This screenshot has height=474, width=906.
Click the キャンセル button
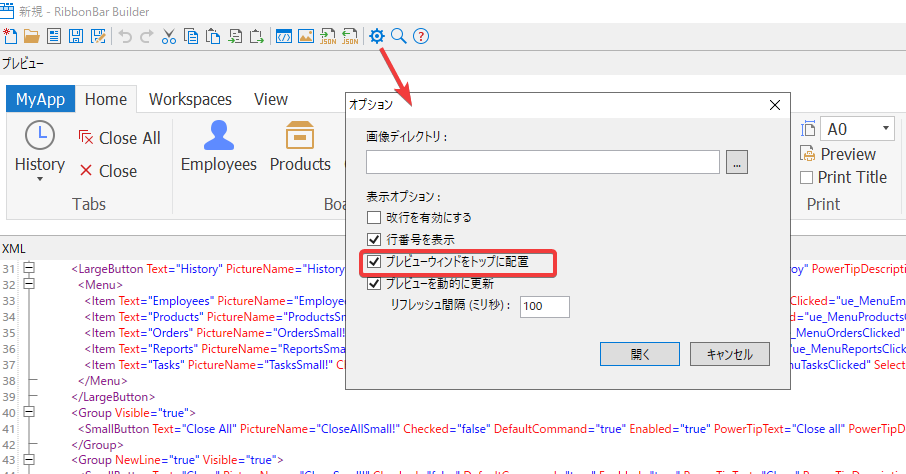click(x=729, y=354)
